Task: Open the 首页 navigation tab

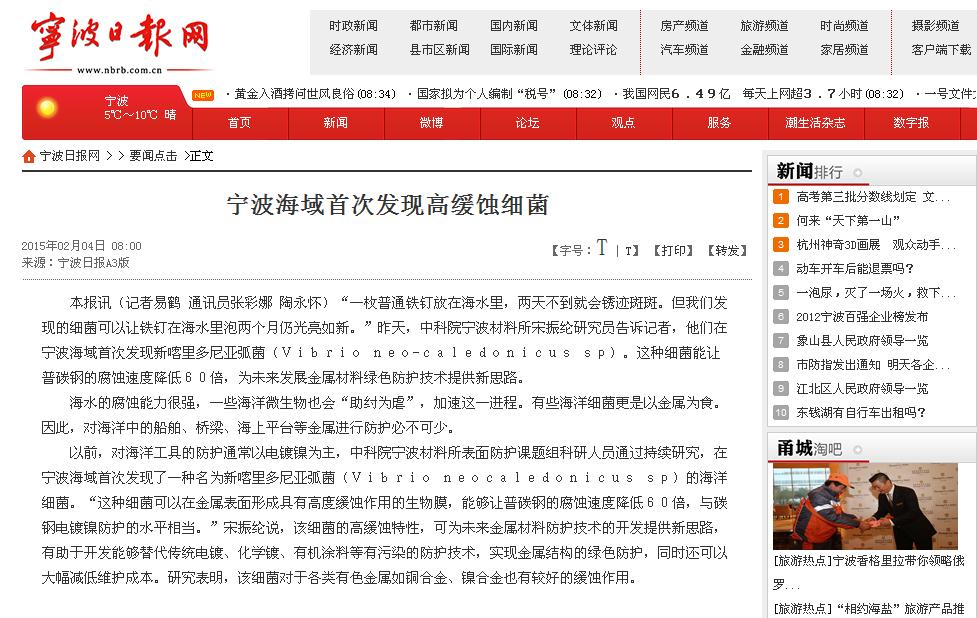Action: click(240, 123)
